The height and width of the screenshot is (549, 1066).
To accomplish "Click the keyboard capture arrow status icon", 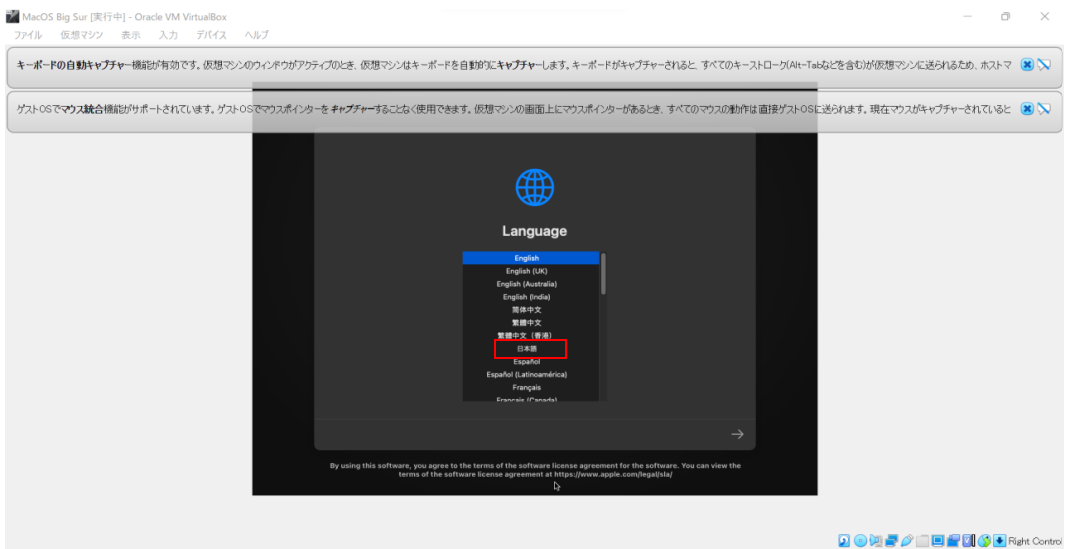I will coord(999,541).
